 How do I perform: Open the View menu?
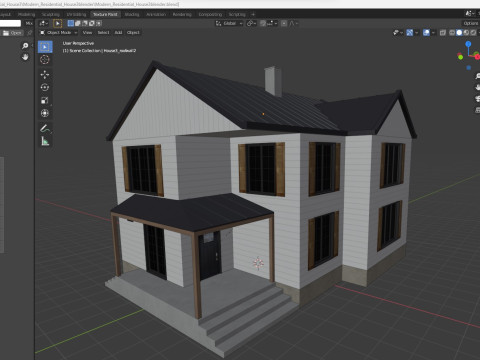(x=87, y=33)
